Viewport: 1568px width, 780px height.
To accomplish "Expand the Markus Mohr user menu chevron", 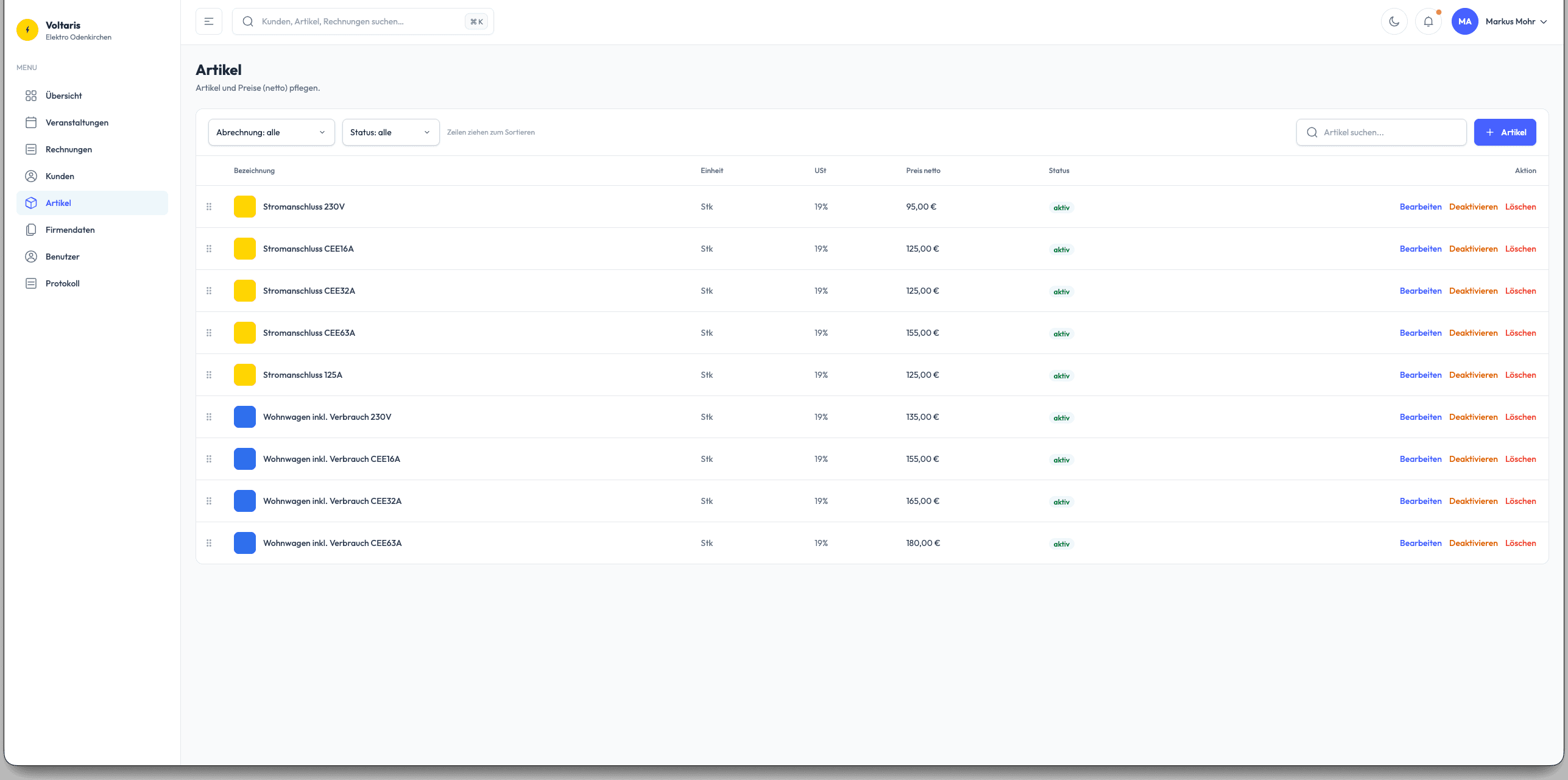I will coord(1544,22).
